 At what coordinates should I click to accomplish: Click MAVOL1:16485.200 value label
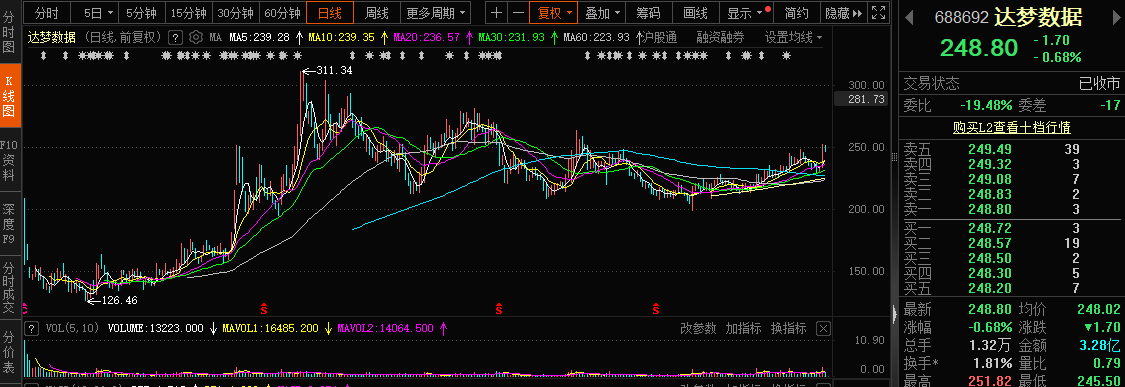click(x=270, y=328)
